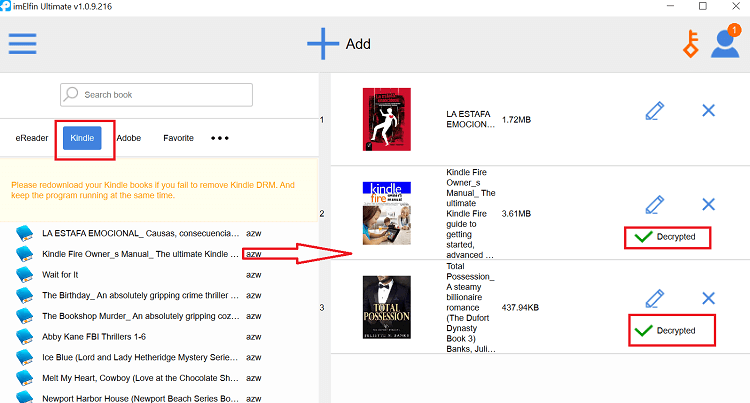750x403 pixels.
Task: Select 'The Bookshop Murder_' book row
Action: coord(140,316)
